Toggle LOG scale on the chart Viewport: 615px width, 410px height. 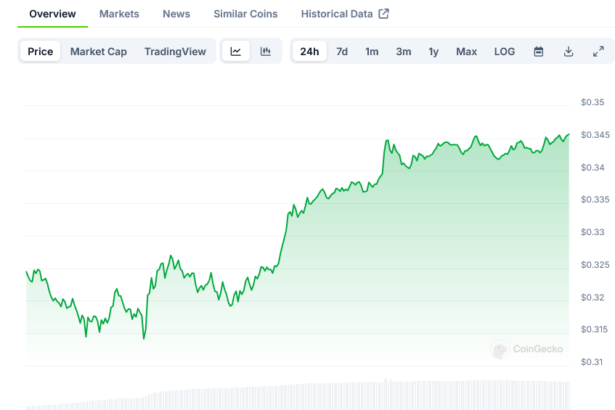pyautogui.click(x=505, y=51)
